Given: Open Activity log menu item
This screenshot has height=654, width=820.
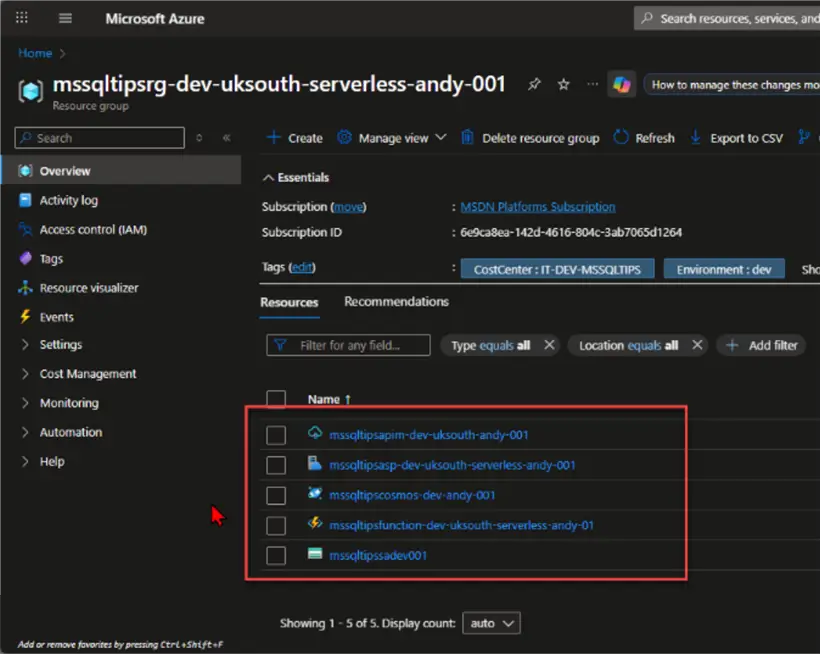Looking at the screenshot, I should [x=69, y=200].
